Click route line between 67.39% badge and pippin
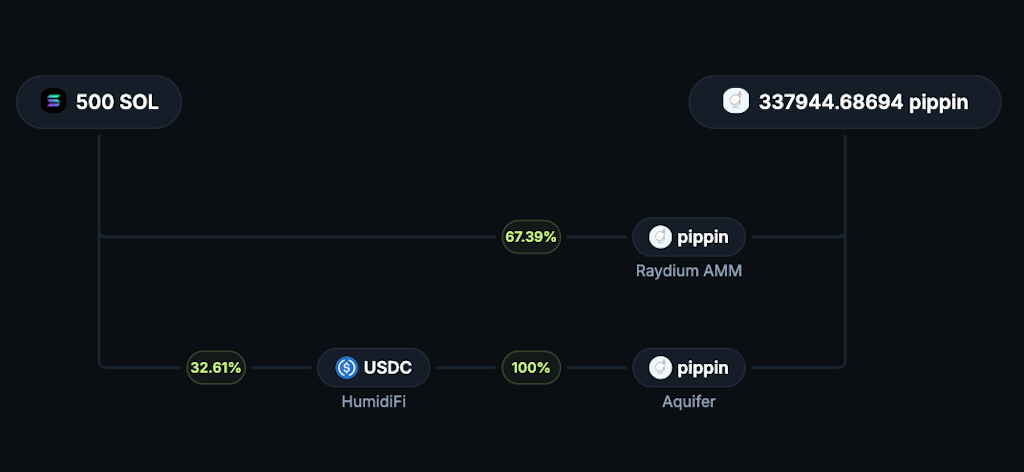Image resolution: width=1024 pixels, height=472 pixels. click(x=596, y=237)
